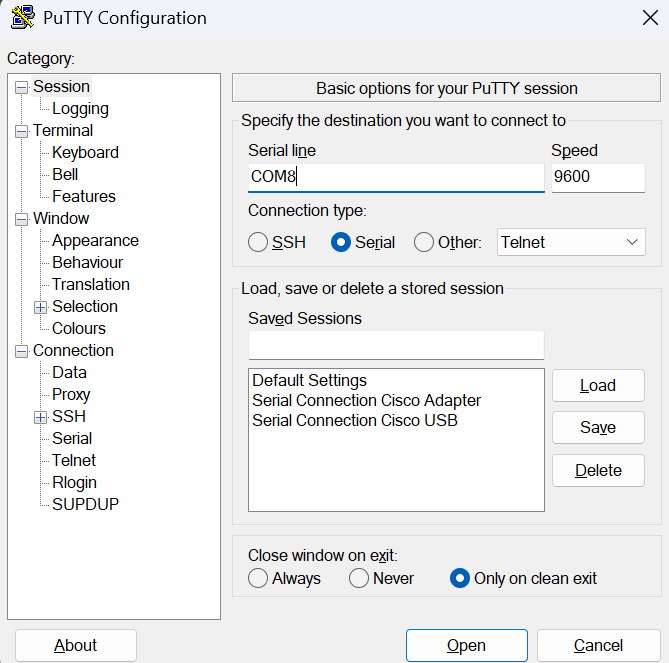Focus the Speed input field

598,177
